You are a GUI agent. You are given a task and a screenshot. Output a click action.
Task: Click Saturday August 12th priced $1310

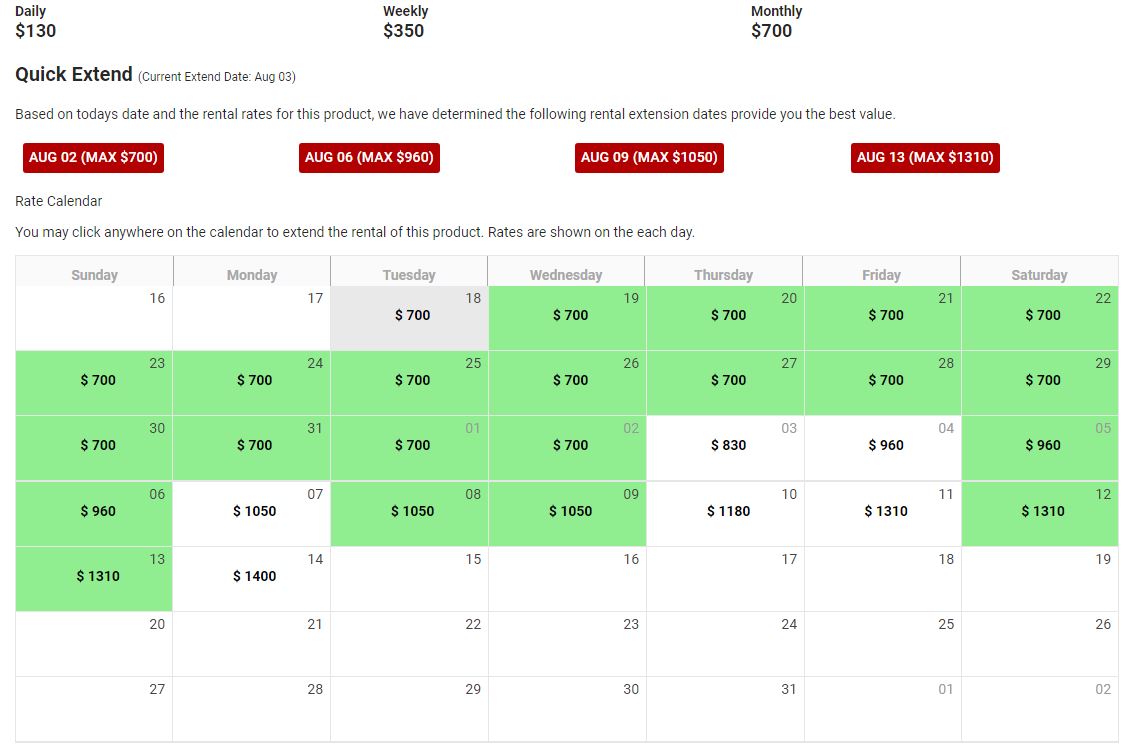[1039, 512]
